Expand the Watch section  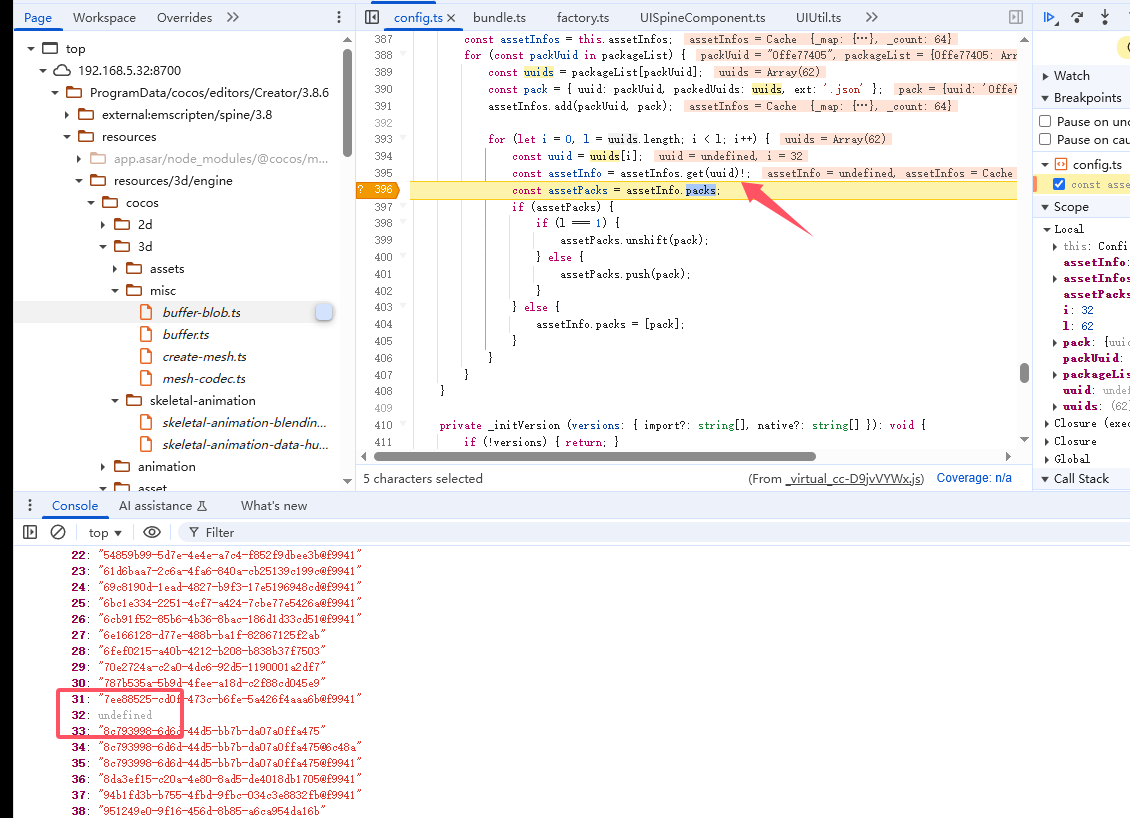(x=1046, y=76)
